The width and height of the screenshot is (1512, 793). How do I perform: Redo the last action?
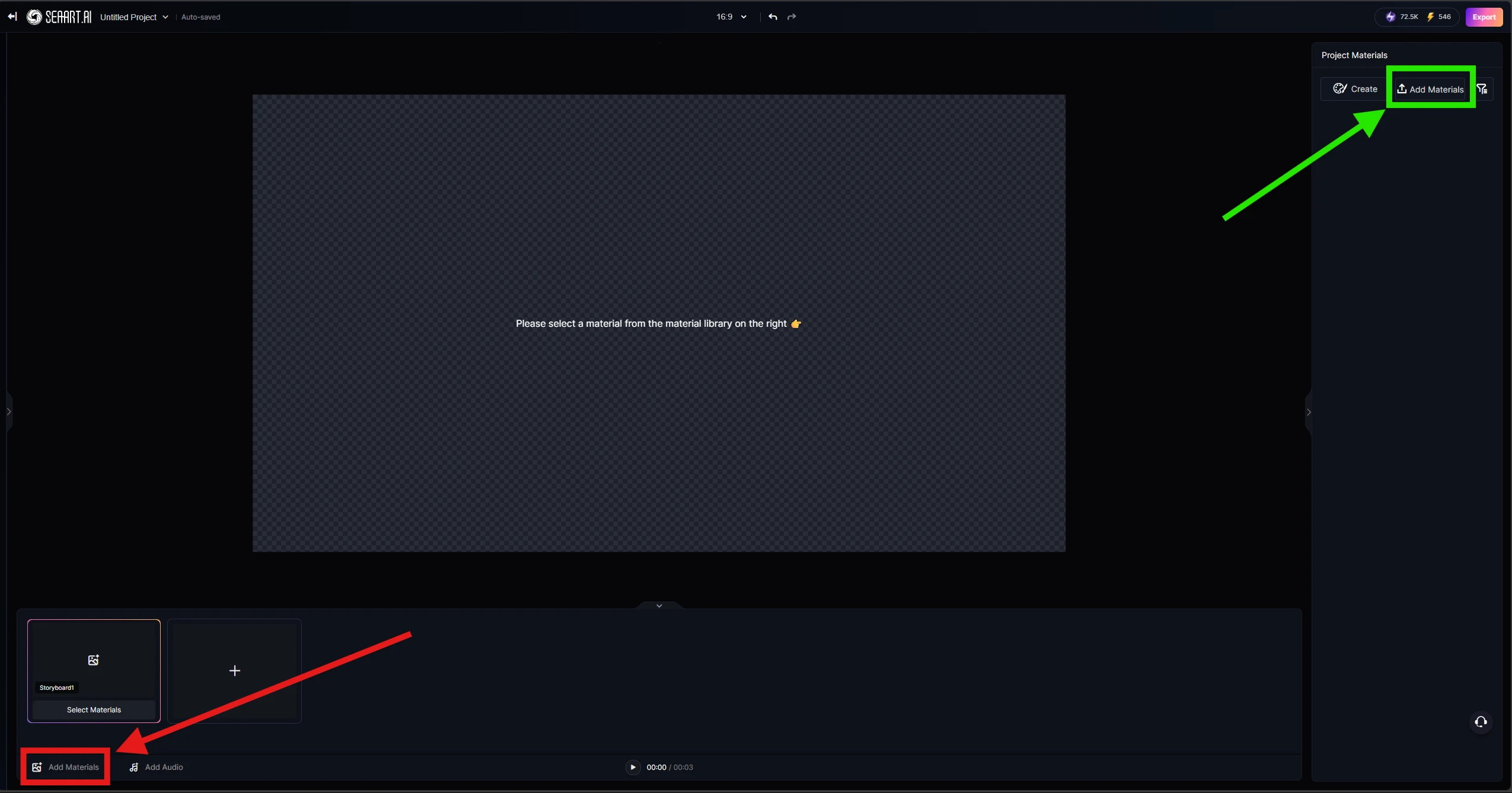792,17
